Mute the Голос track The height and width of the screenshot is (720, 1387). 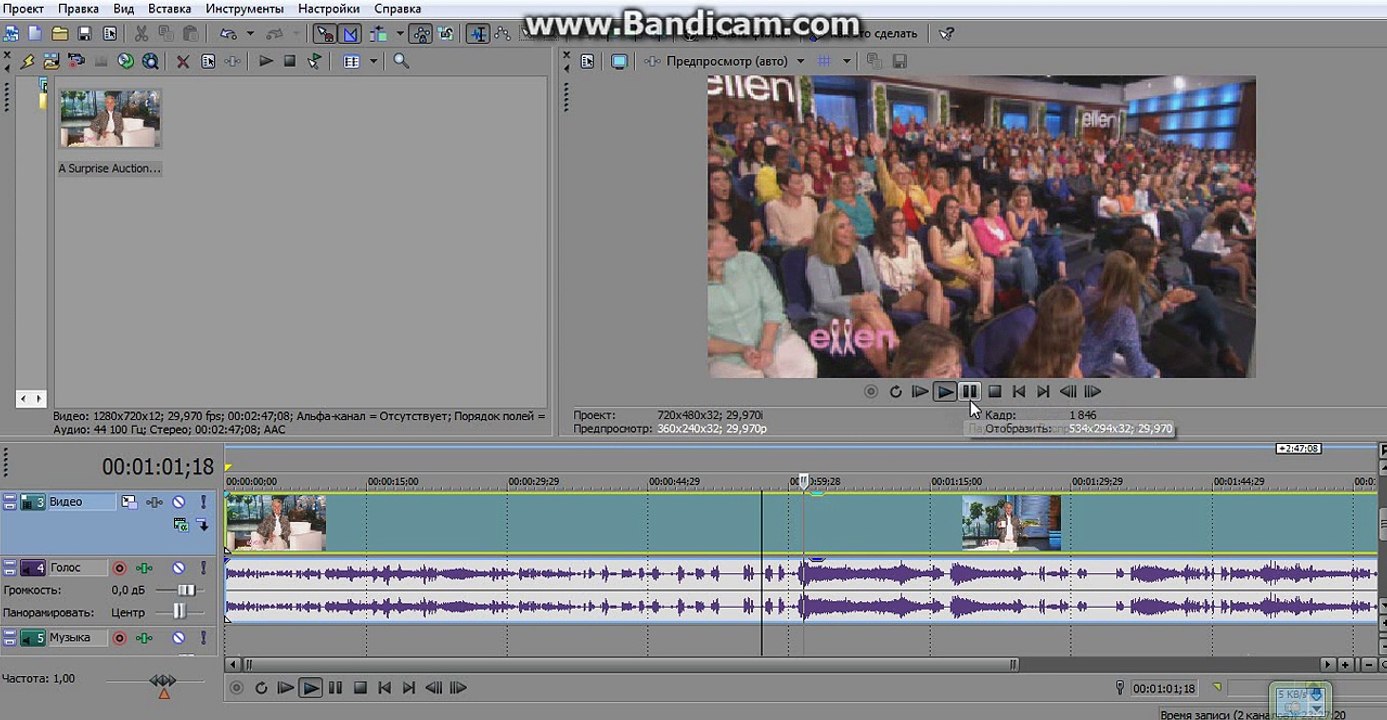[x=179, y=568]
